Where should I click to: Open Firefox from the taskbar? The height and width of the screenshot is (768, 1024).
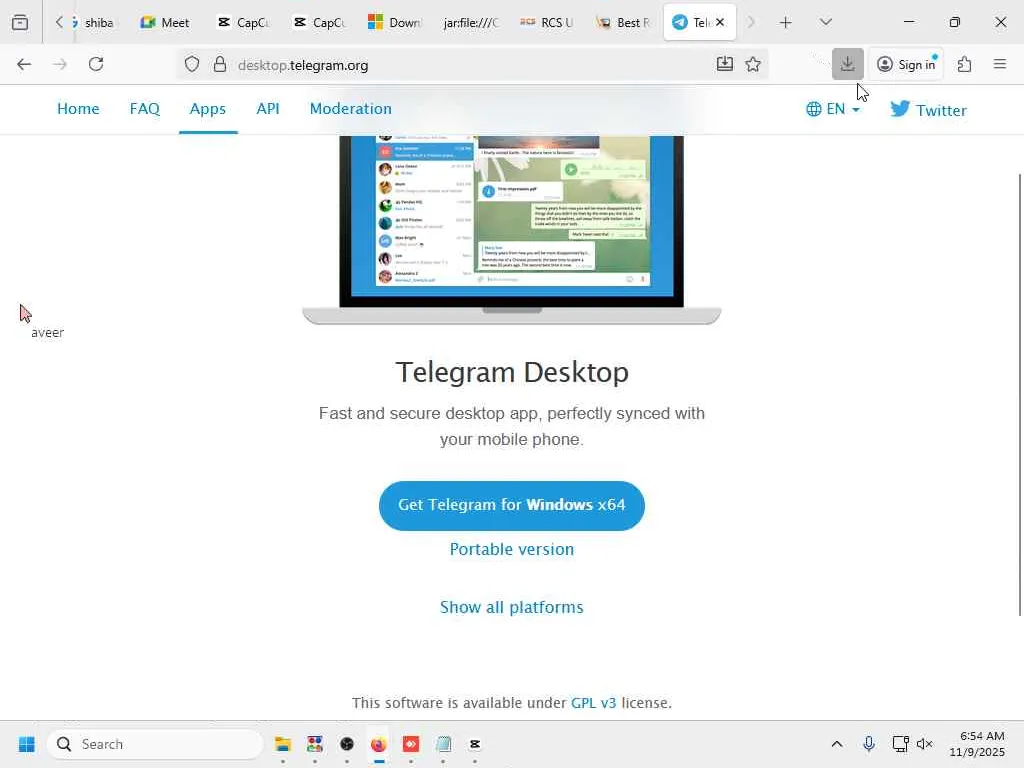tap(379, 744)
